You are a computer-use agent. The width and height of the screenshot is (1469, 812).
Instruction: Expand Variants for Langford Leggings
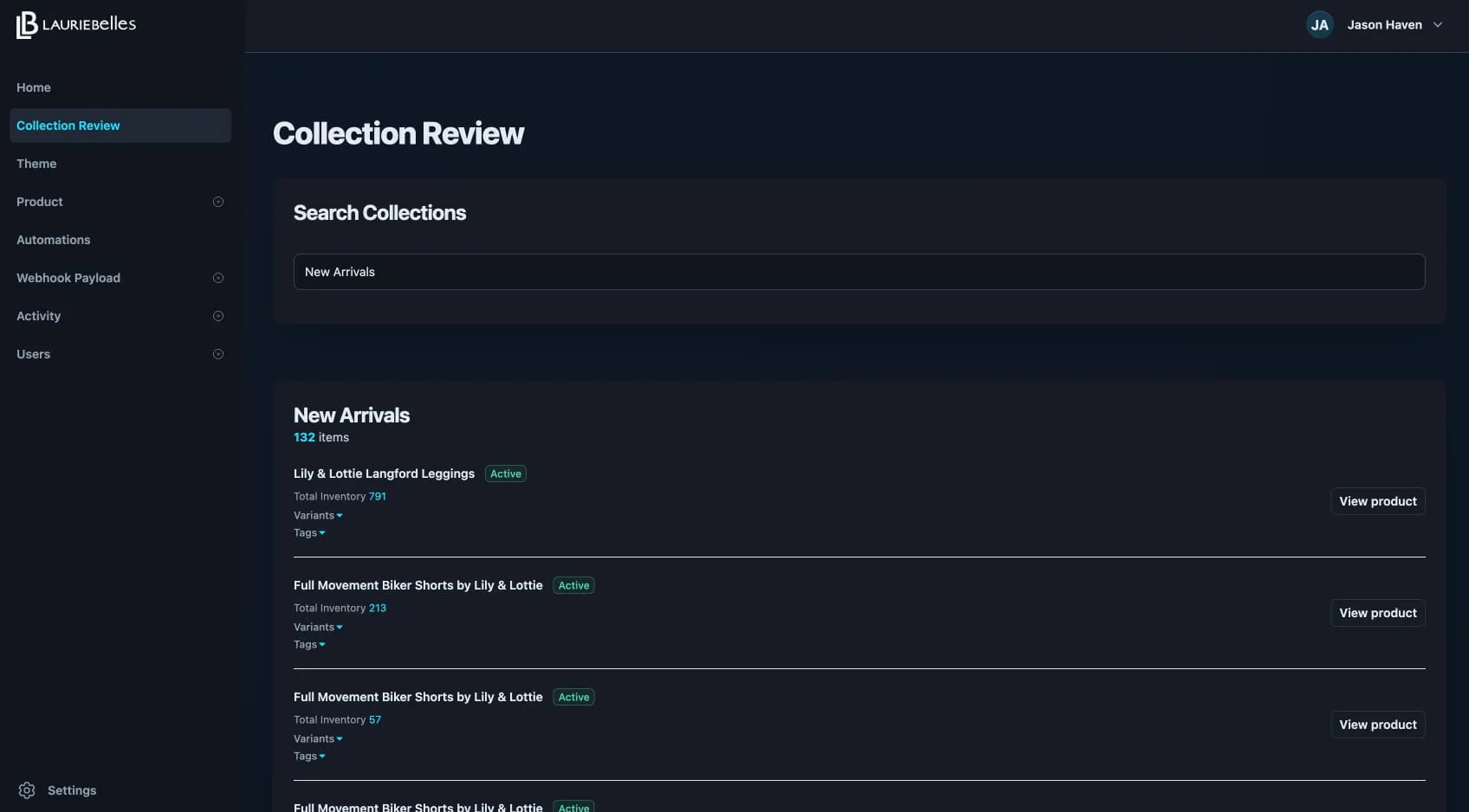(x=318, y=515)
